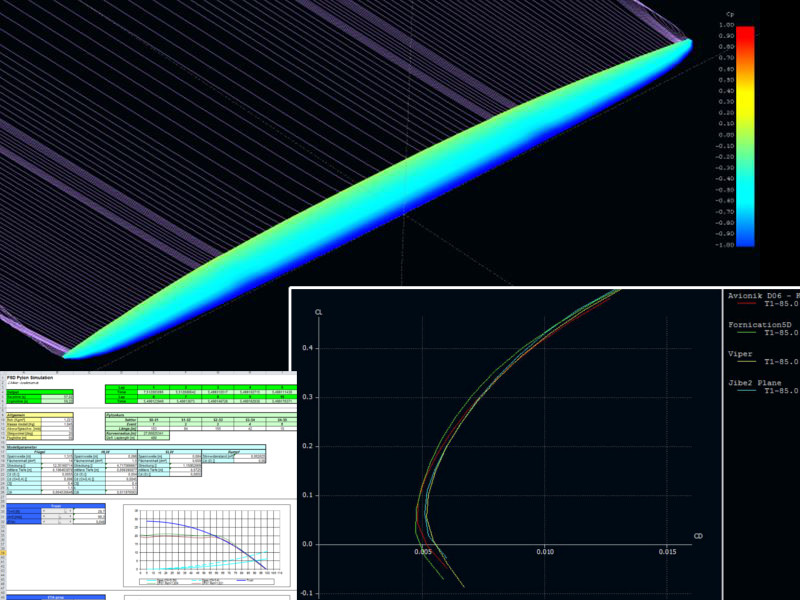The height and width of the screenshot is (600, 800).
Task: Click the T1-85.0 polar label under Viper
Action: click(781, 362)
